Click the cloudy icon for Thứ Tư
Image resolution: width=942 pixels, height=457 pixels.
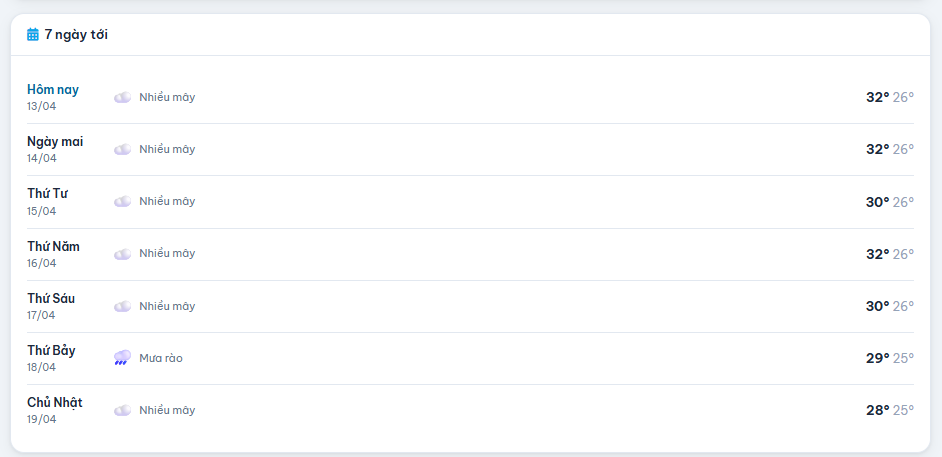click(122, 201)
